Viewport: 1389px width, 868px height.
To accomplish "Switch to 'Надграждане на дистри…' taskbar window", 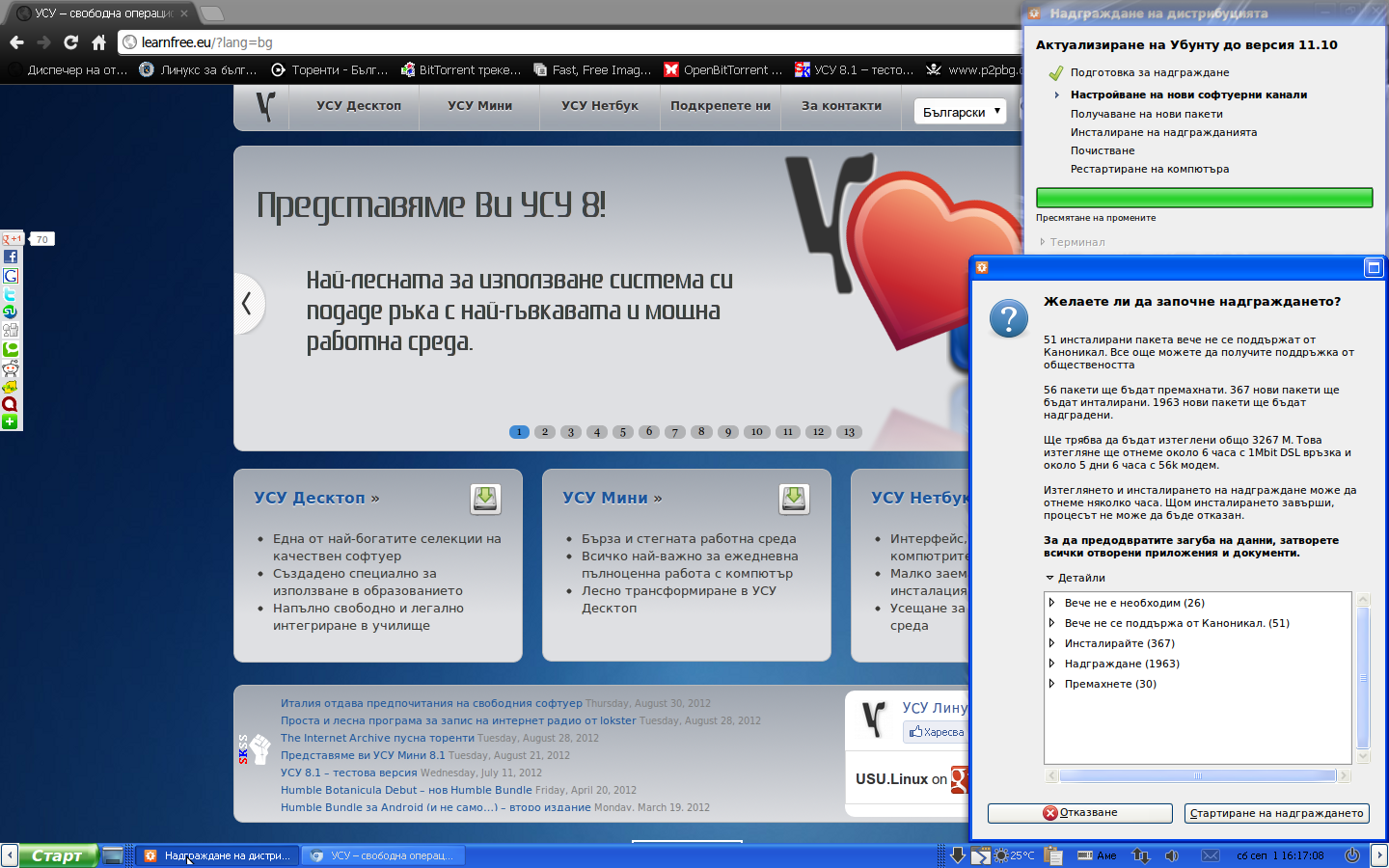I will click(217, 855).
